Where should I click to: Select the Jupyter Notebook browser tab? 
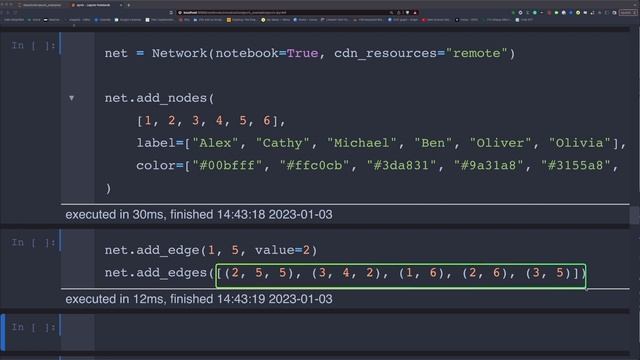(96, 5)
